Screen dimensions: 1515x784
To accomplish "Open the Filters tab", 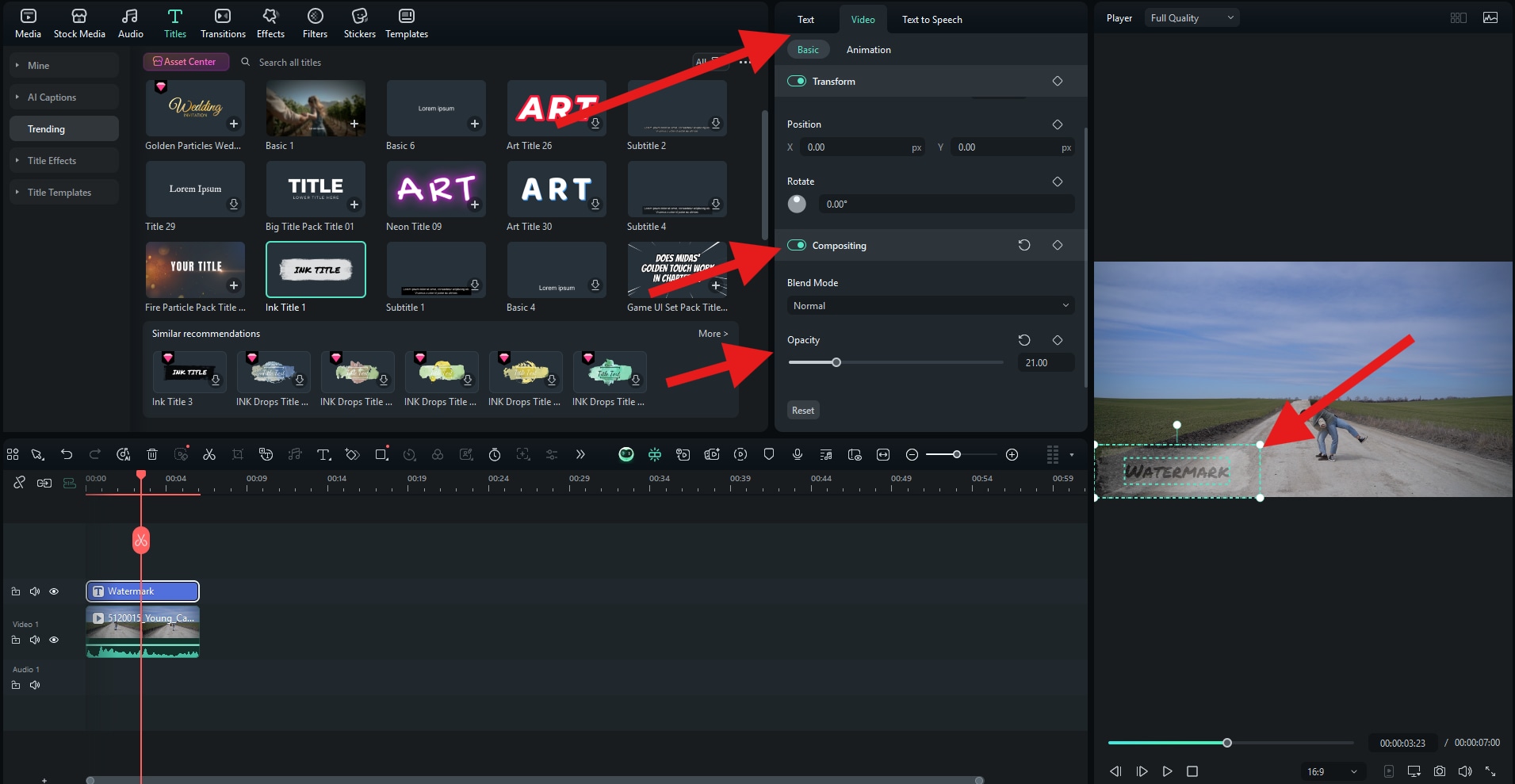I will [315, 23].
